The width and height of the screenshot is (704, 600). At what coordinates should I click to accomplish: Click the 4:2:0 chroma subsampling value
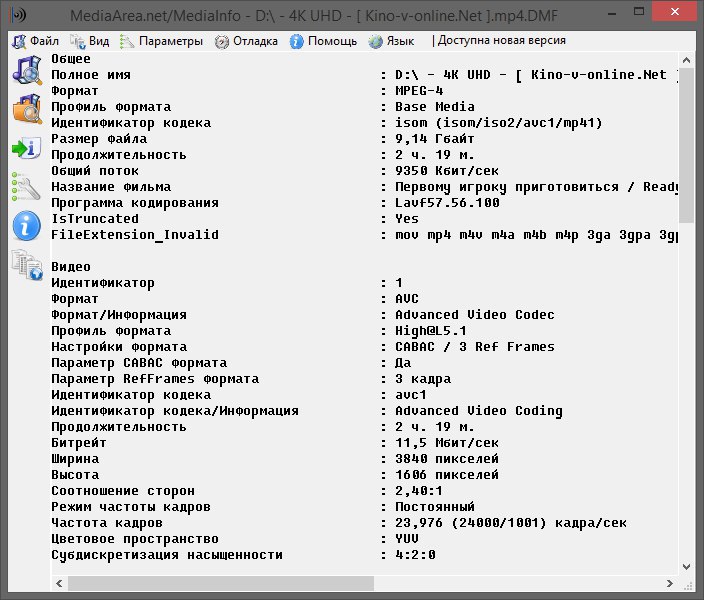pos(415,555)
